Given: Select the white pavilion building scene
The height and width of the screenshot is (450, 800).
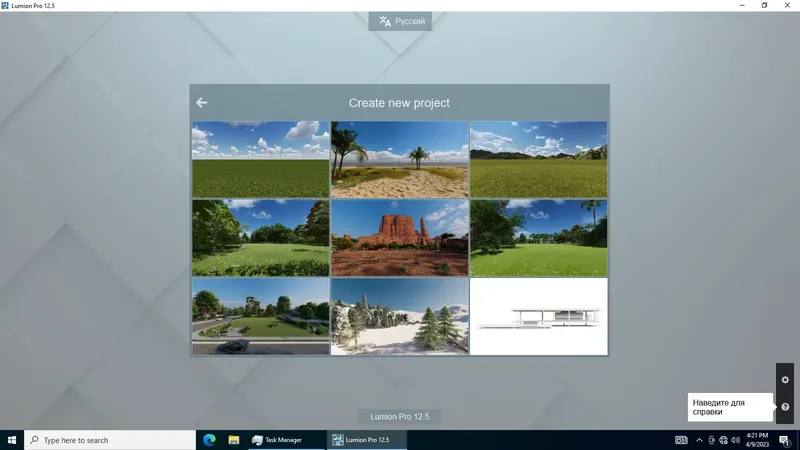Looking at the screenshot, I should (x=539, y=316).
